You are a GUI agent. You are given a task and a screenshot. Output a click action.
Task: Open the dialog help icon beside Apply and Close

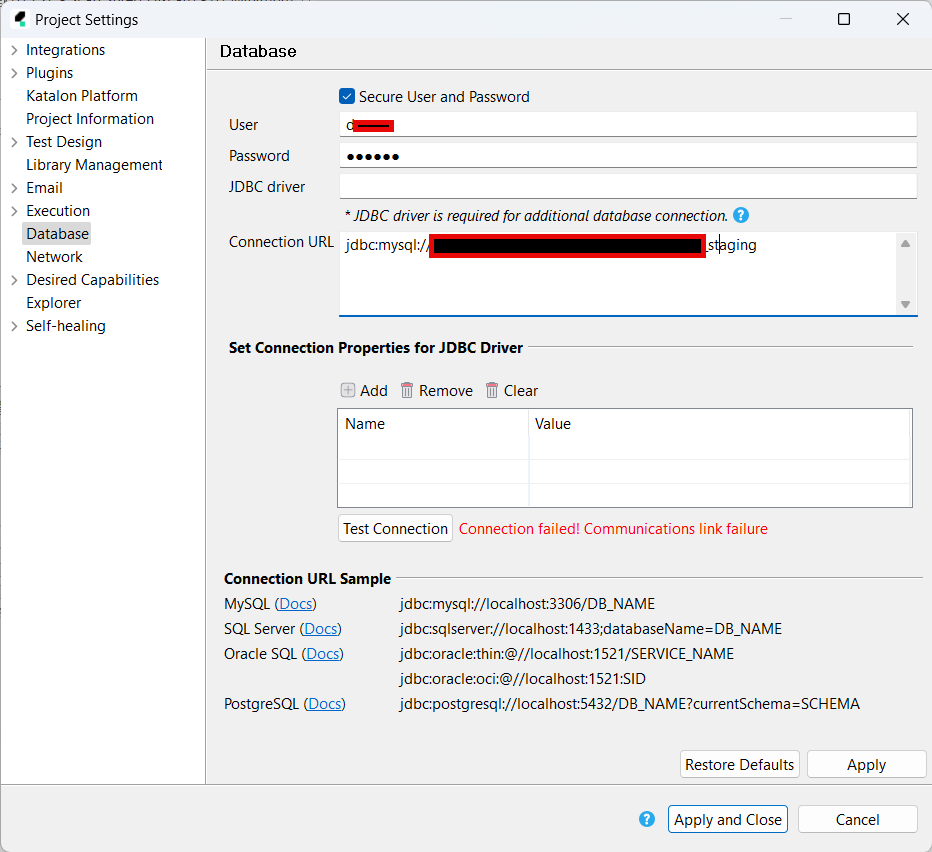[x=647, y=819]
